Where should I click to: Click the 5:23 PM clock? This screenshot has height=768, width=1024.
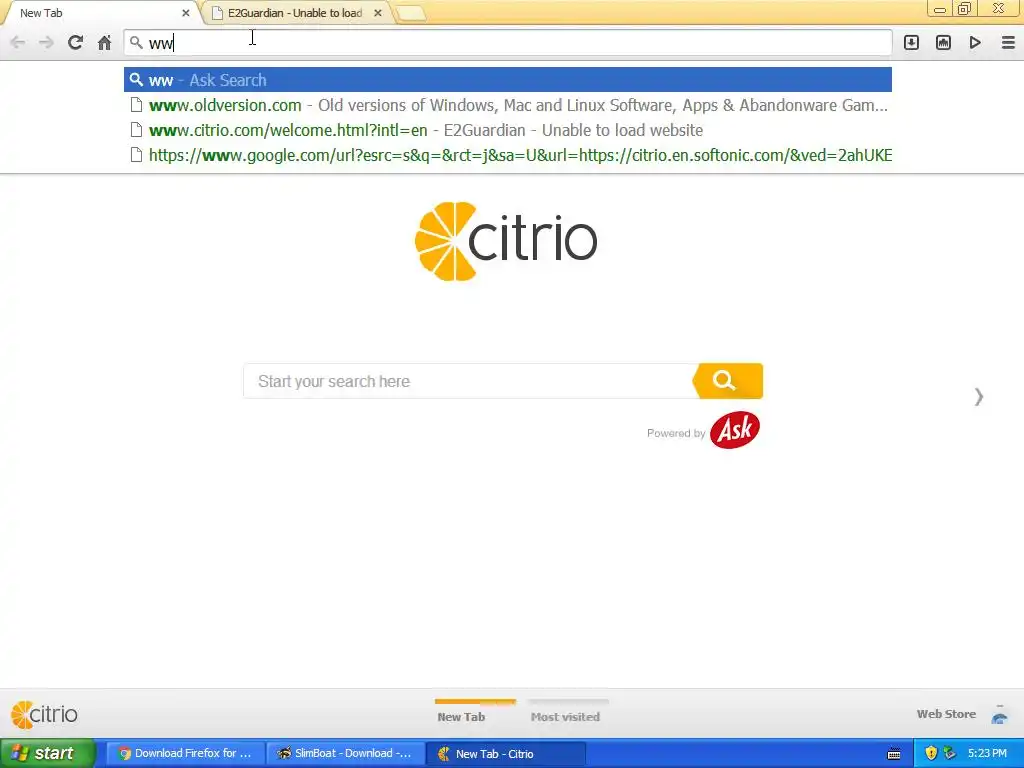click(x=987, y=753)
